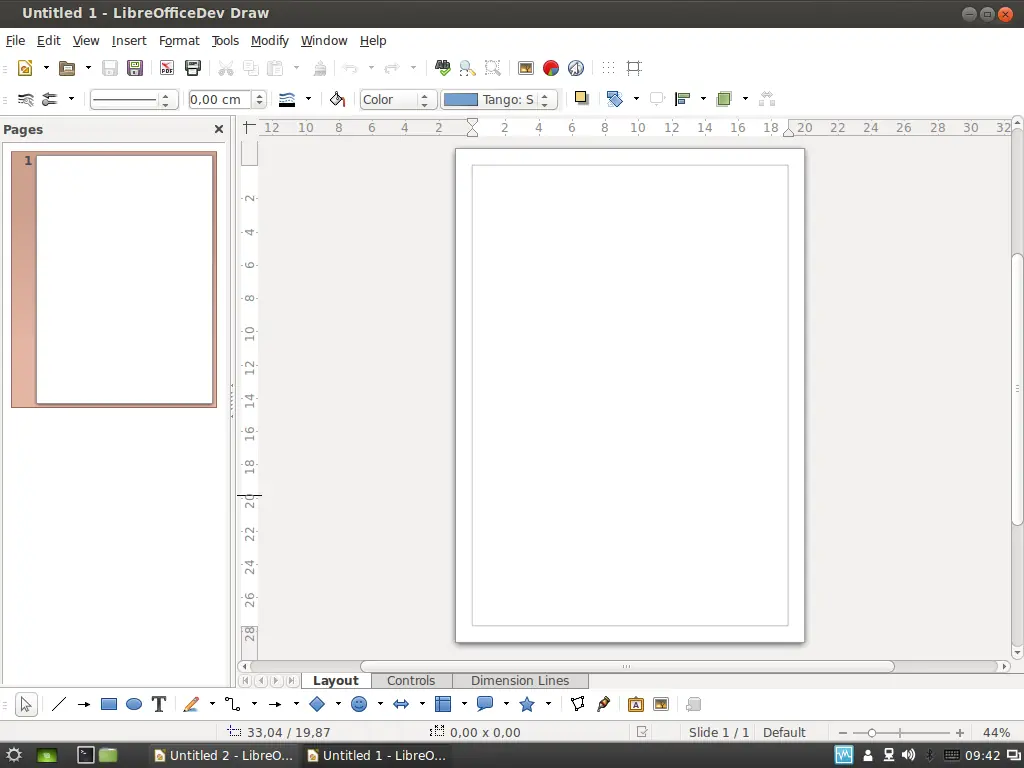This screenshot has height=768, width=1024.
Task: Click the Area fill bucket icon
Action: click(337, 99)
